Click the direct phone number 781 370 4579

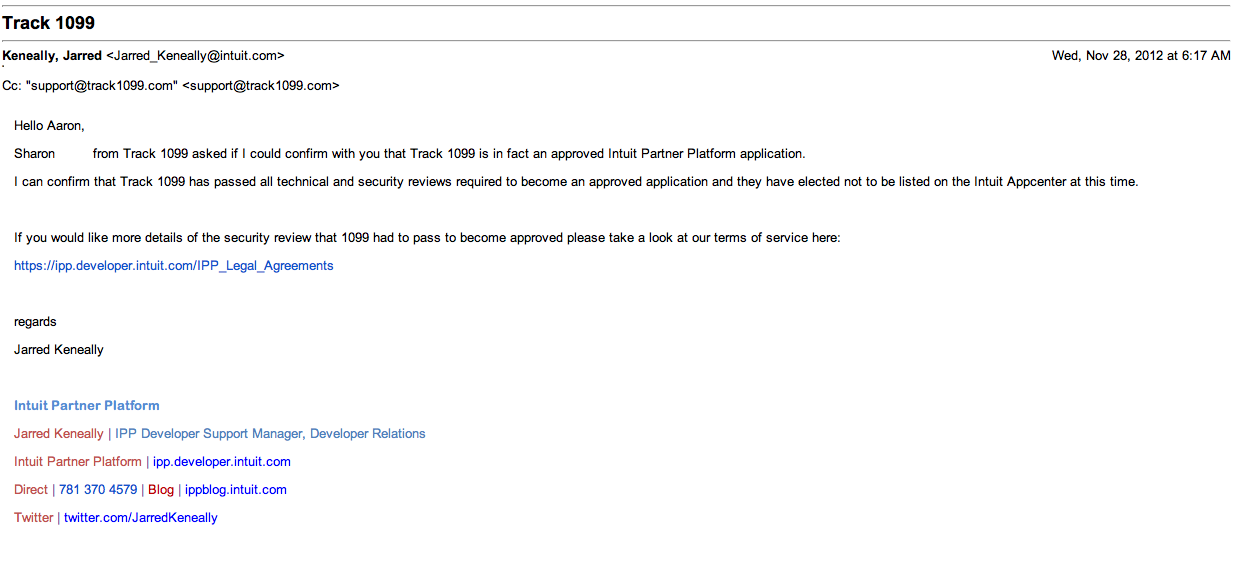tap(98, 490)
